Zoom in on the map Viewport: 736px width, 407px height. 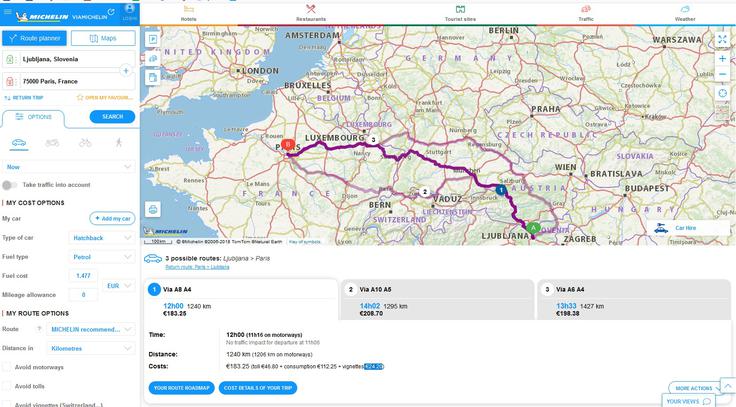[x=723, y=58]
